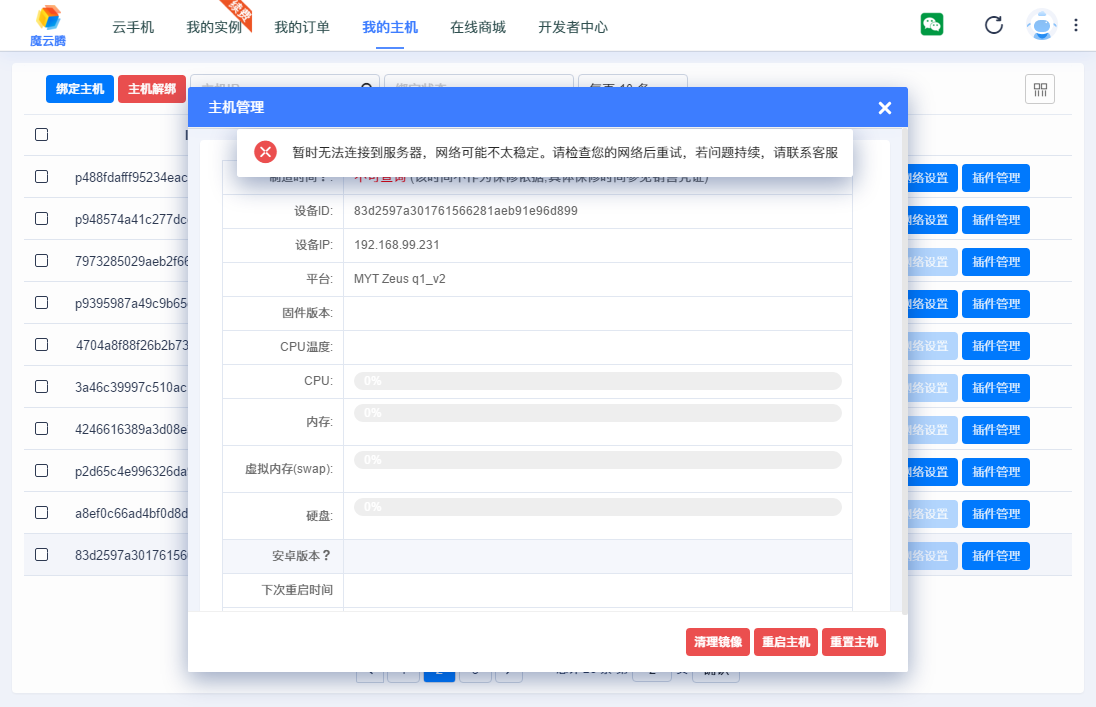Tick the checkbox for host 7973285029aeb2f66
1096x707 pixels.
pos(41,261)
